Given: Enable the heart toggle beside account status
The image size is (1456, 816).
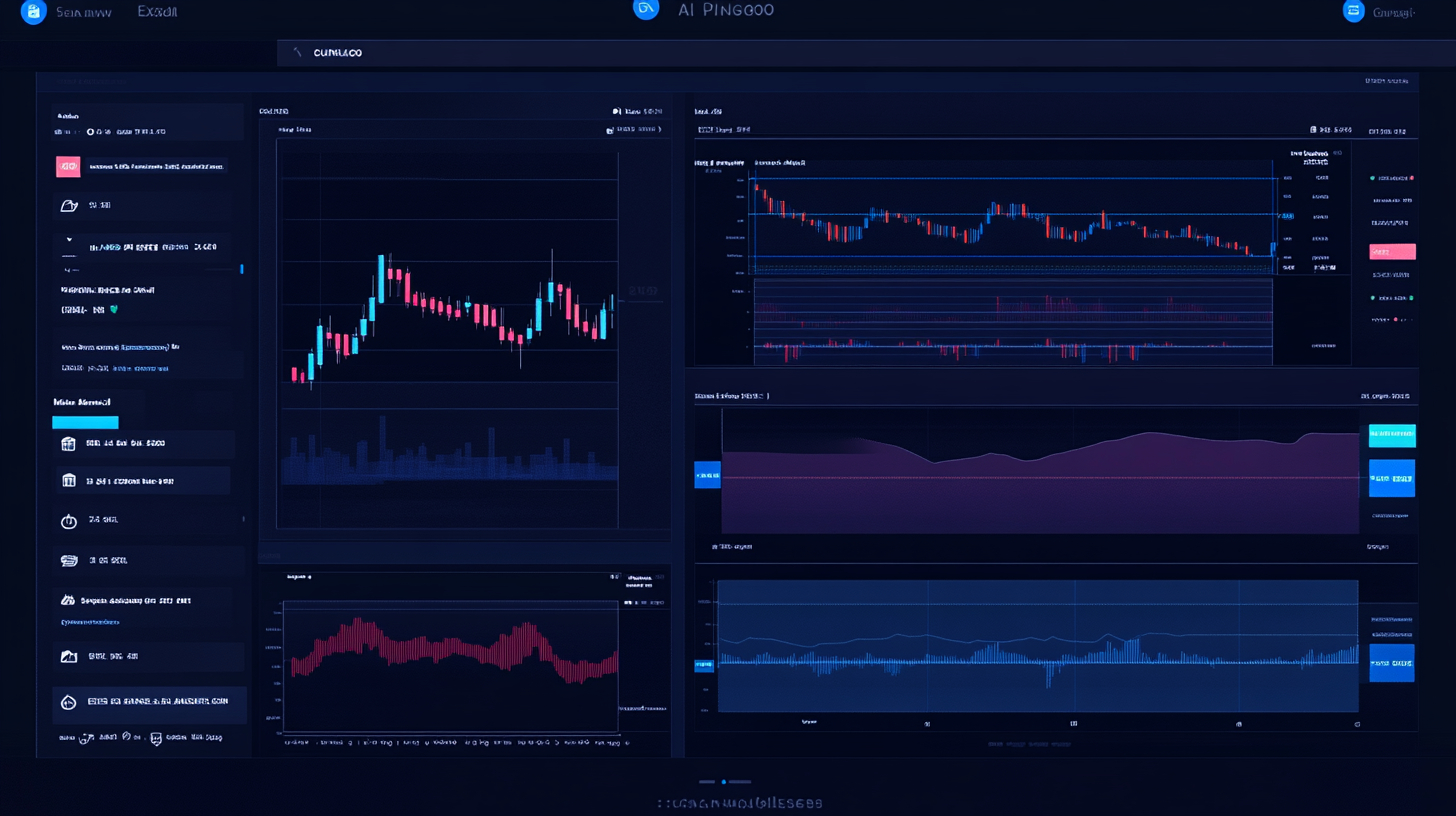Looking at the screenshot, I should 113,310.
